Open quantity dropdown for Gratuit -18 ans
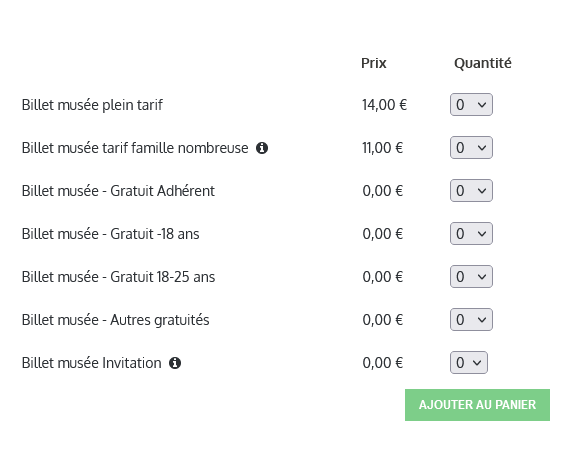564x455 pixels. (471, 234)
